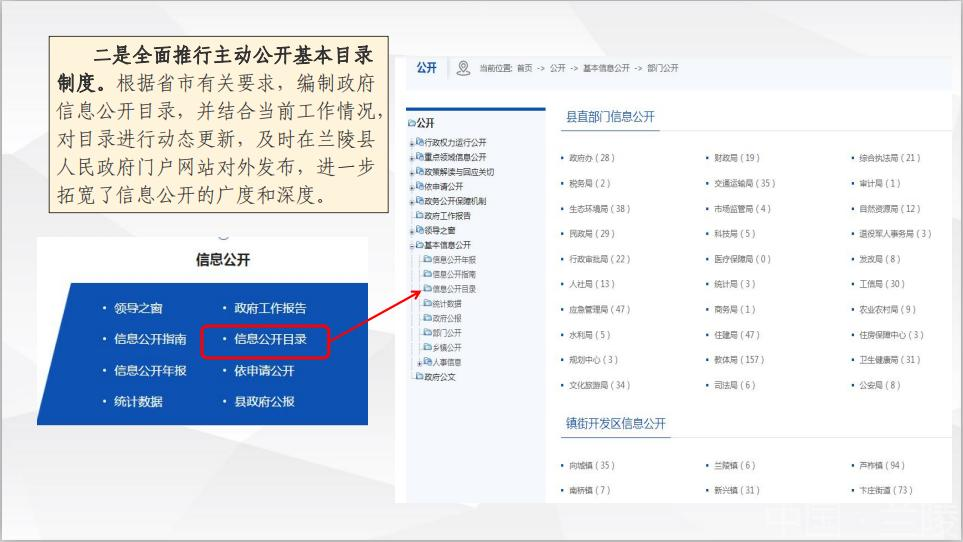Click the folder icon next to 统计数据
The height and width of the screenshot is (542, 963).
tap(428, 303)
